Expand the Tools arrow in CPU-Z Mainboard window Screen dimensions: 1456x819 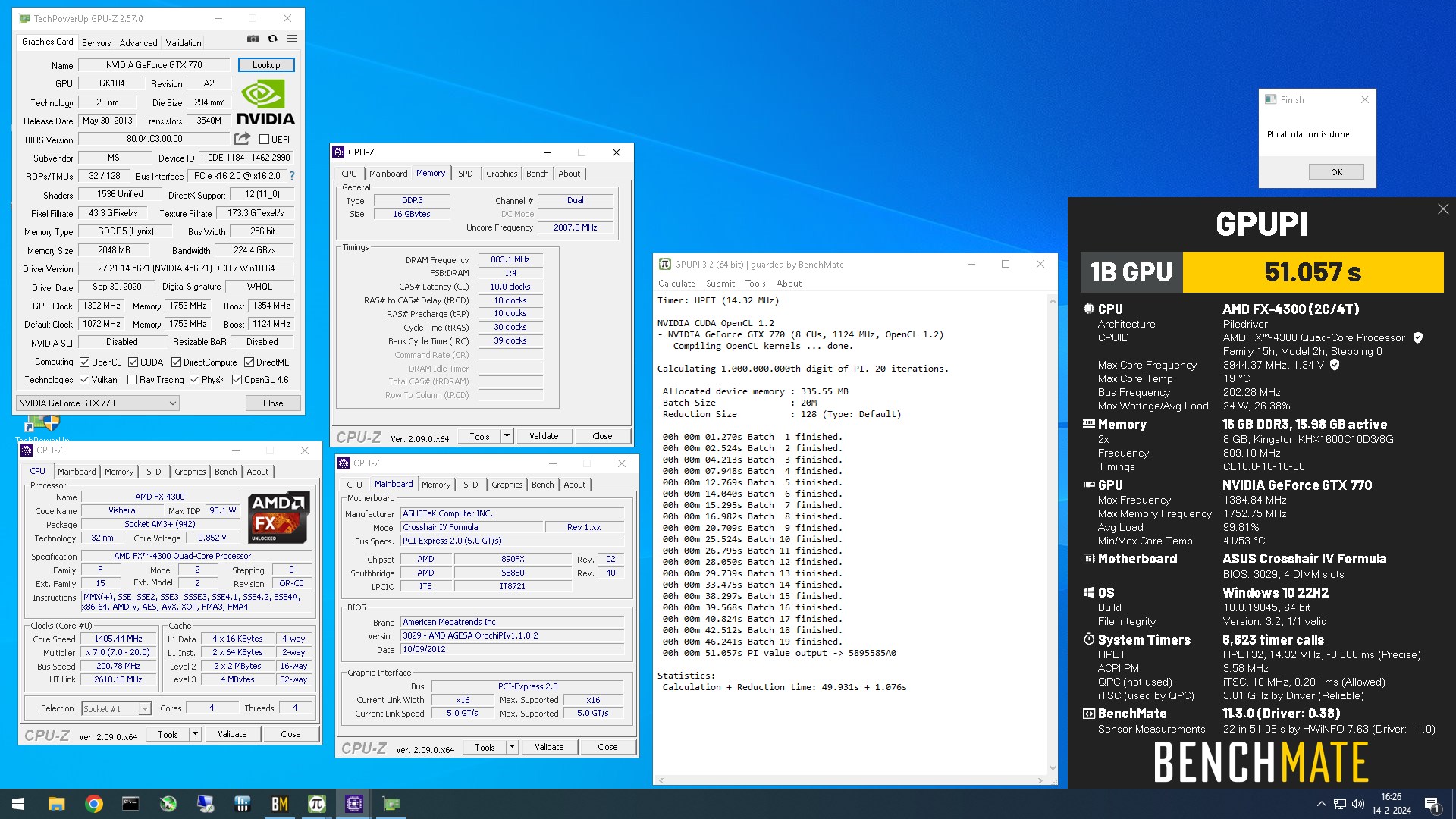pyautogui.click(x=512, y=747)
